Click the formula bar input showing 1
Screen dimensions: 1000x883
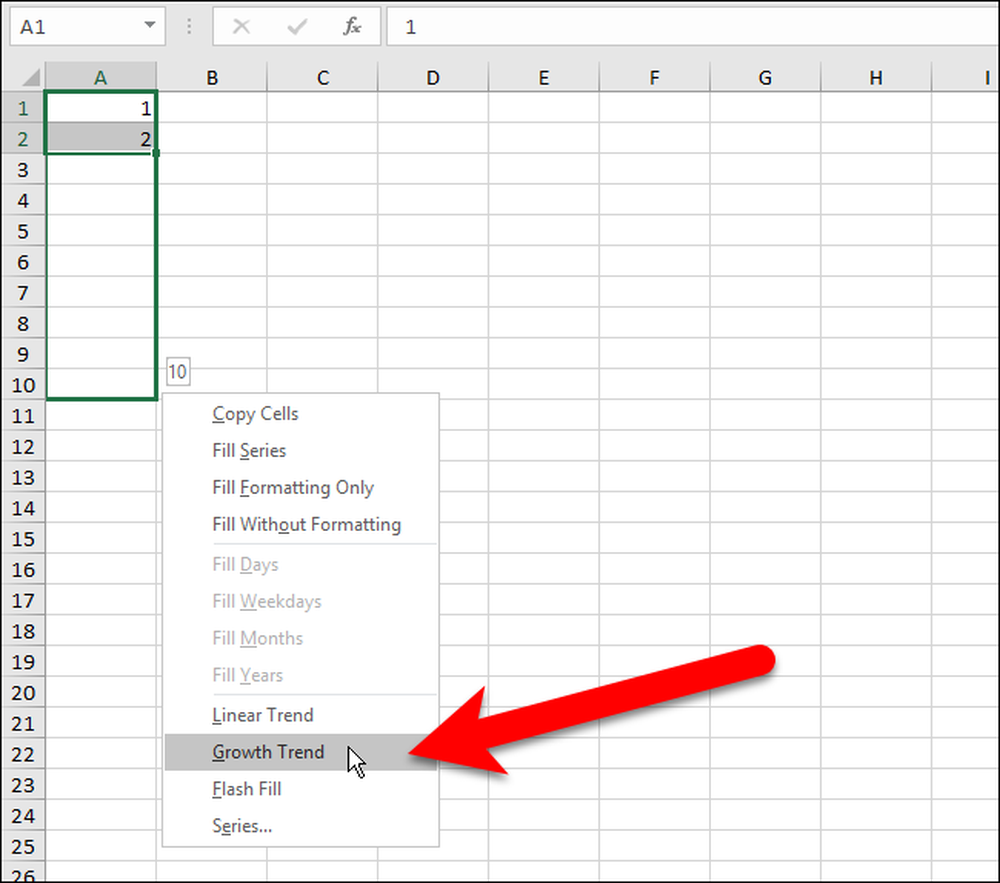[x=693, y=27]
